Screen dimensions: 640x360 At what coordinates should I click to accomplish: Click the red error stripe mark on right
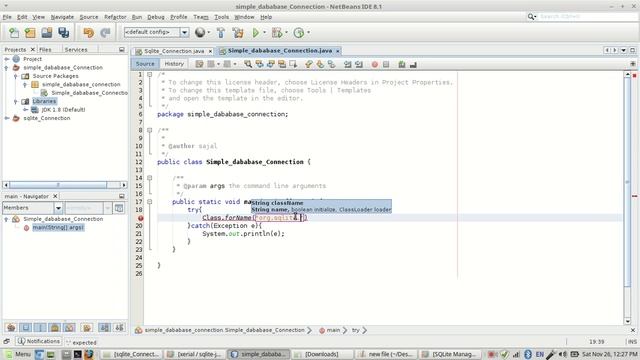(x=635, y=196)
